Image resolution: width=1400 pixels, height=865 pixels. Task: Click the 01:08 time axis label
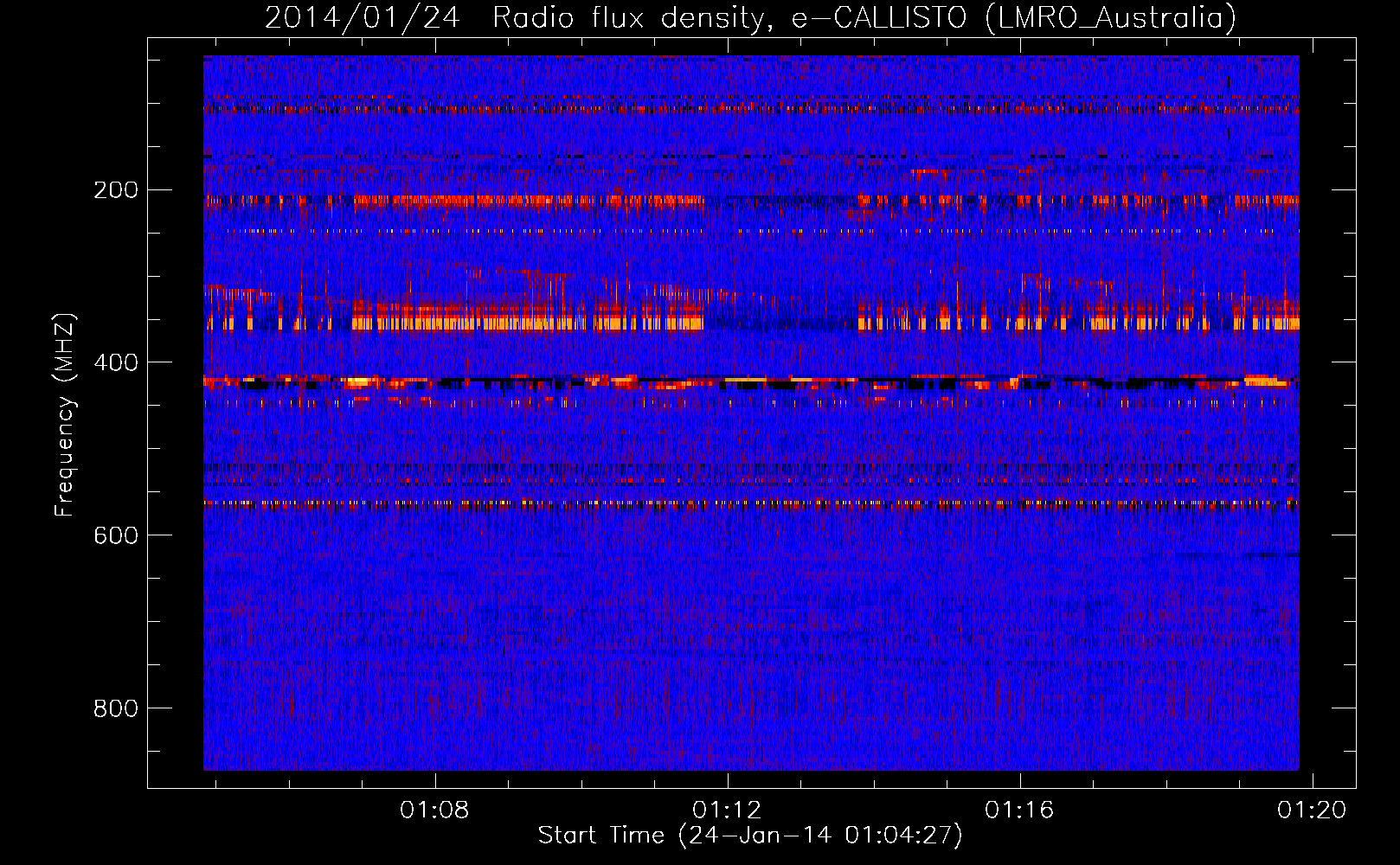point(434,810)
